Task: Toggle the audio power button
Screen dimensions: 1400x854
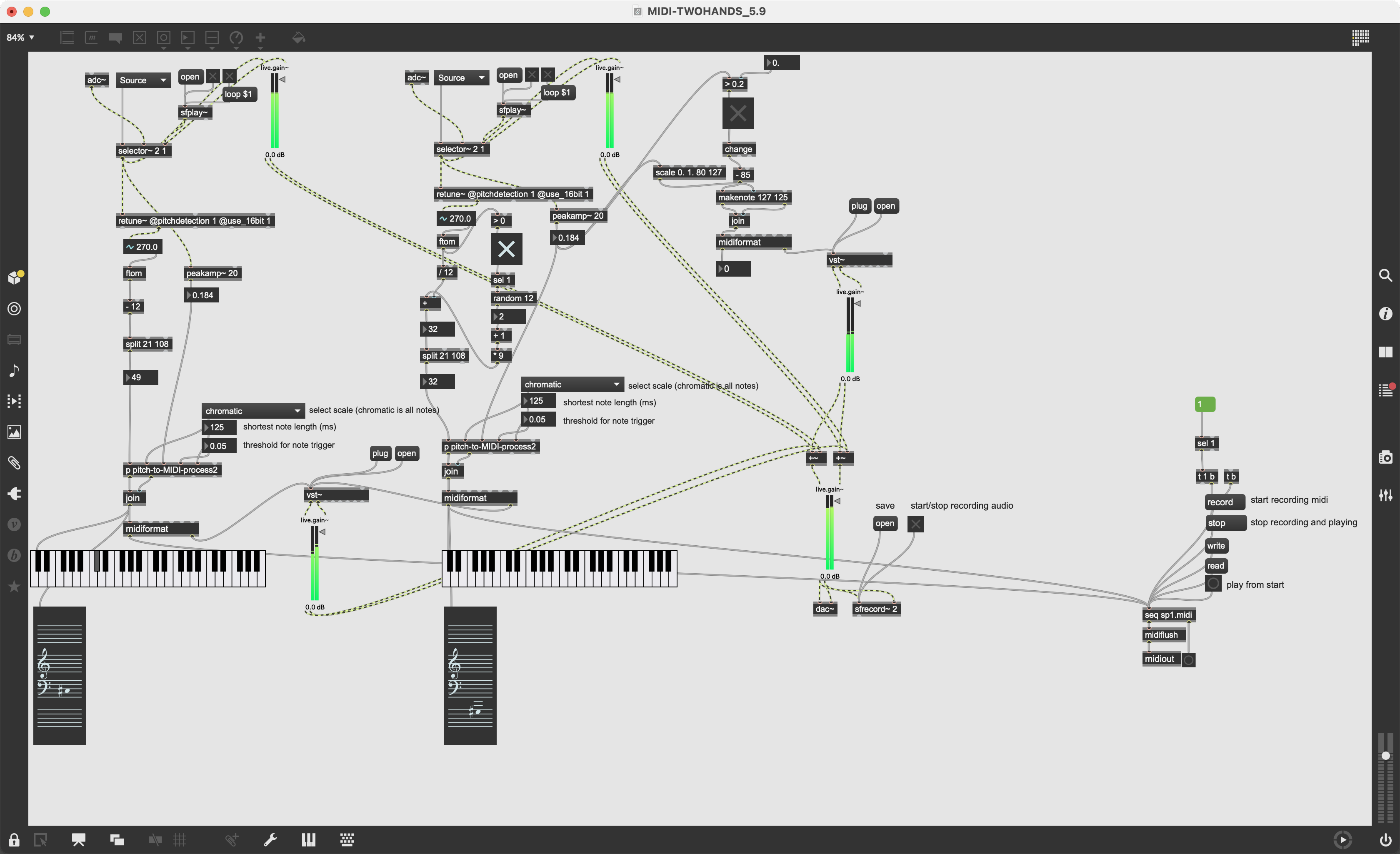Action: (1385, 840)
